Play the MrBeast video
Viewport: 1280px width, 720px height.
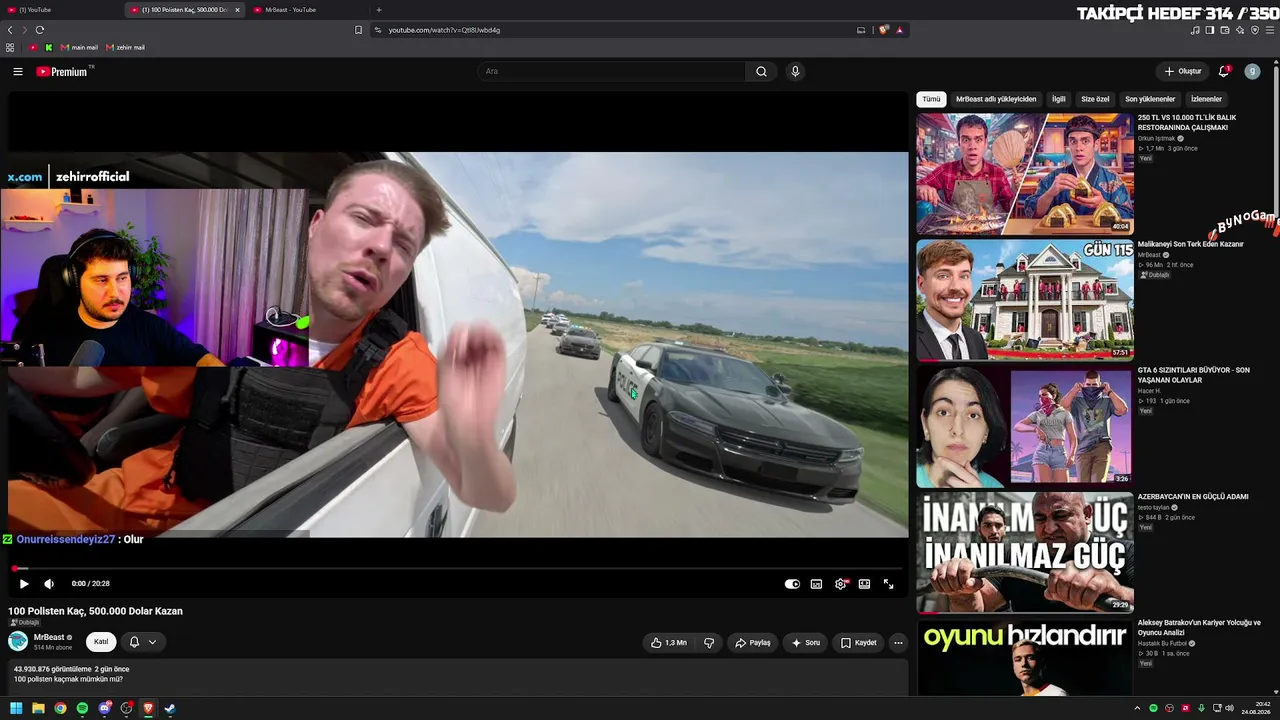click(x=24, y=584)
